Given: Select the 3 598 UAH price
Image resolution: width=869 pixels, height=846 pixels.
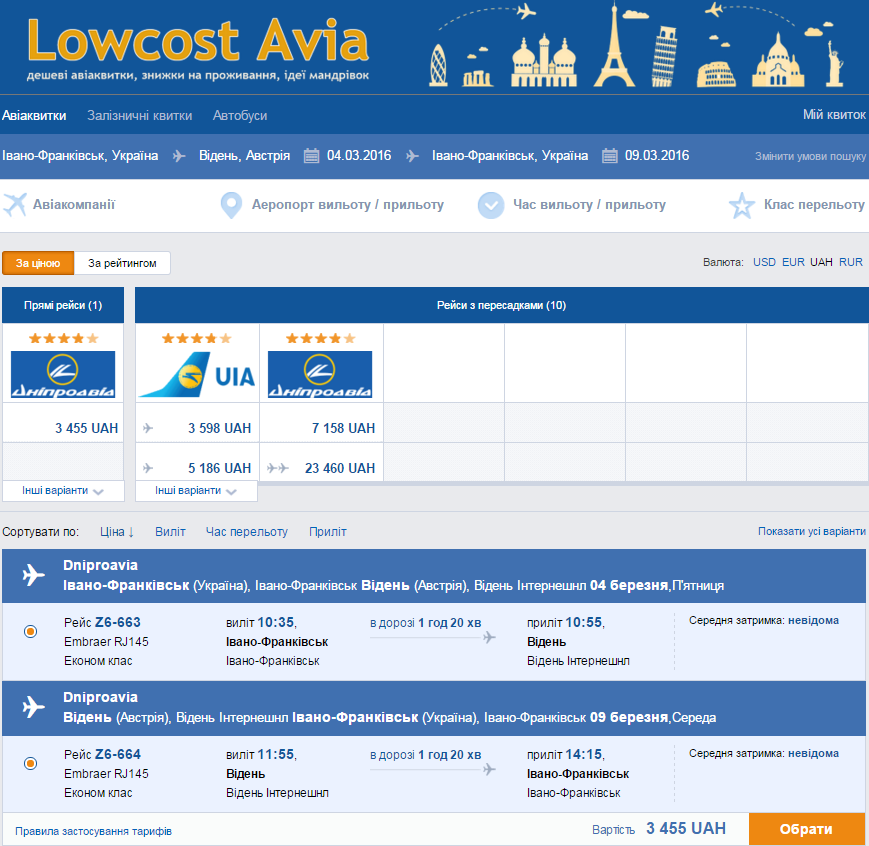Looking at the screenshot, I should click(x=219, y=428).
